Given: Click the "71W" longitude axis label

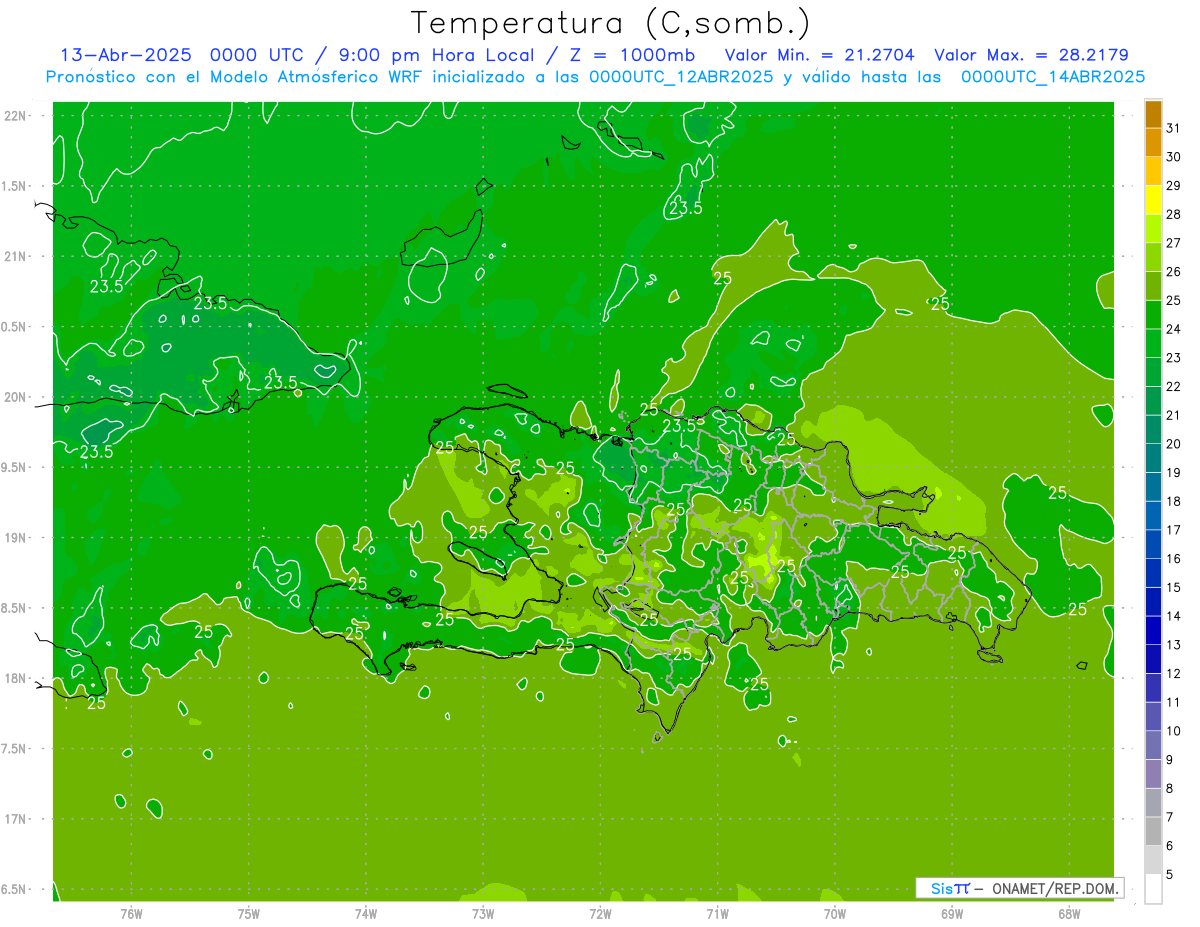Looking at the screenshot, I should pyautogui.click(x=717, y=913).
